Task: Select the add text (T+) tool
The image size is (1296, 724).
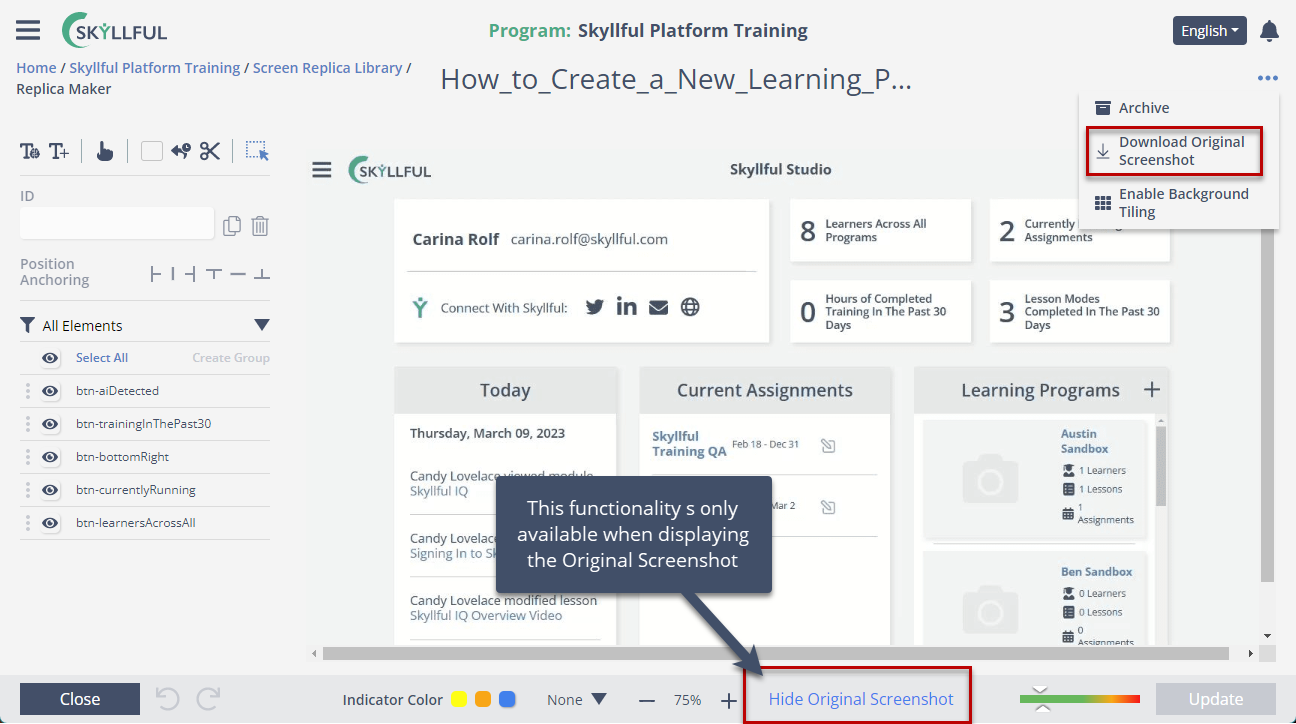Action: (x=59, y=151)
